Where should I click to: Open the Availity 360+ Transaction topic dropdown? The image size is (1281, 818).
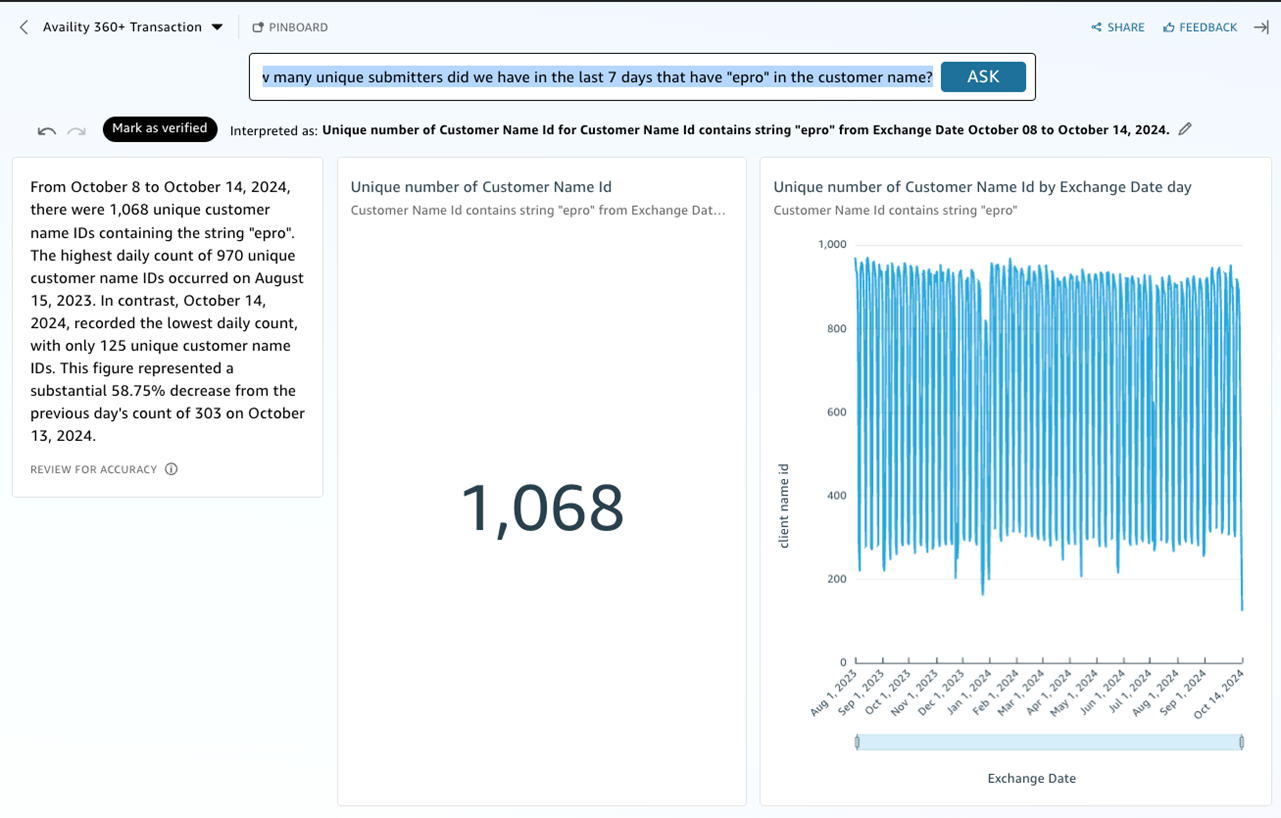click(x=217, y=27)
